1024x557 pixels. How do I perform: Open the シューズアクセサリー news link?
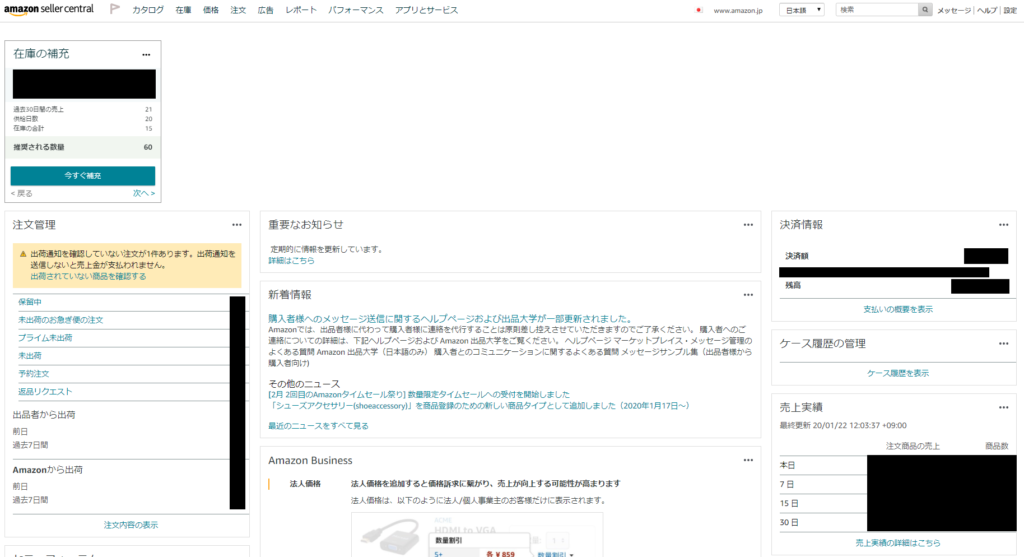(479, 406)
